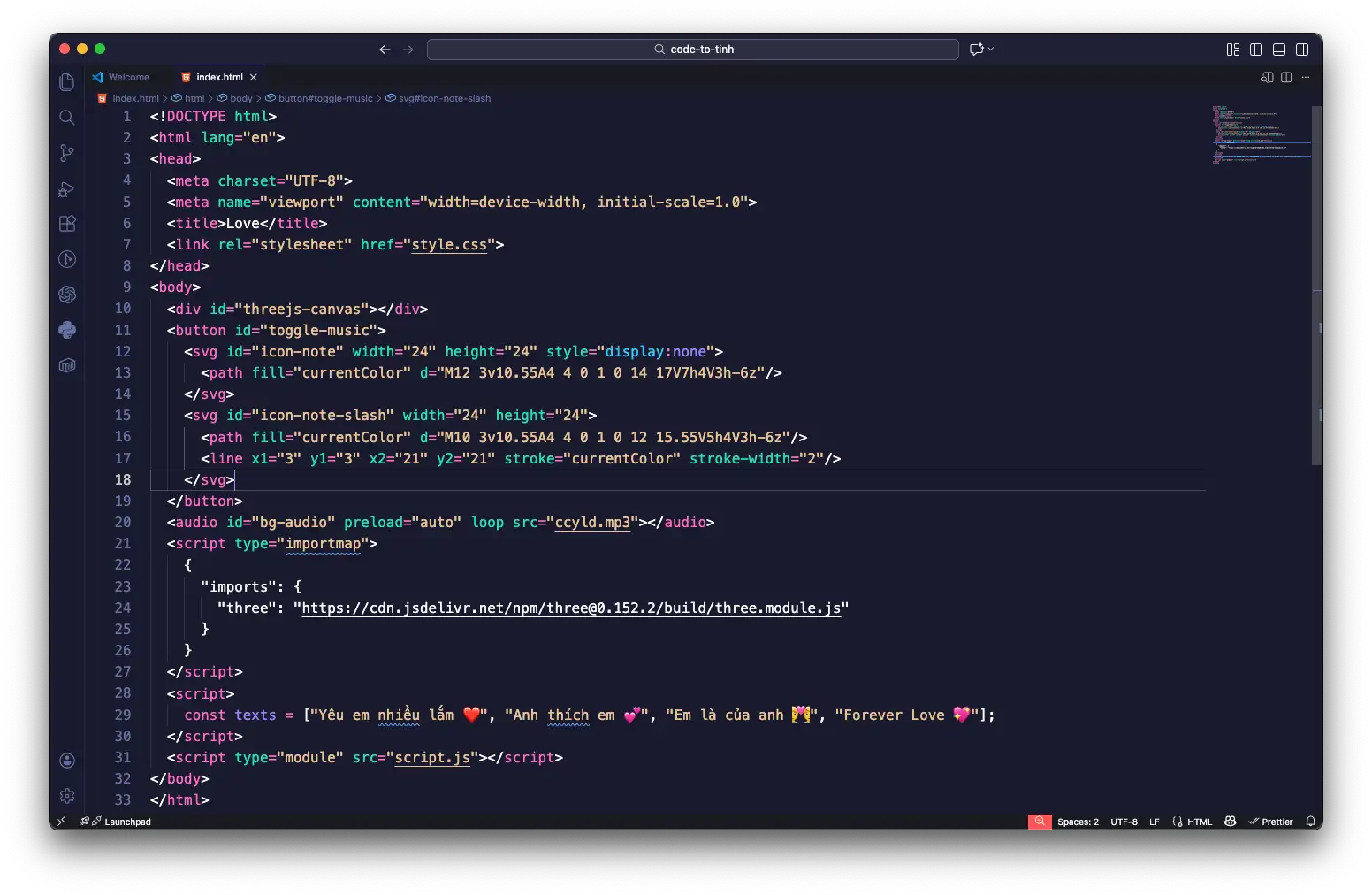Open the Extensions view
This screenshot has width=1372, height=895.
[x=66, y=224]
